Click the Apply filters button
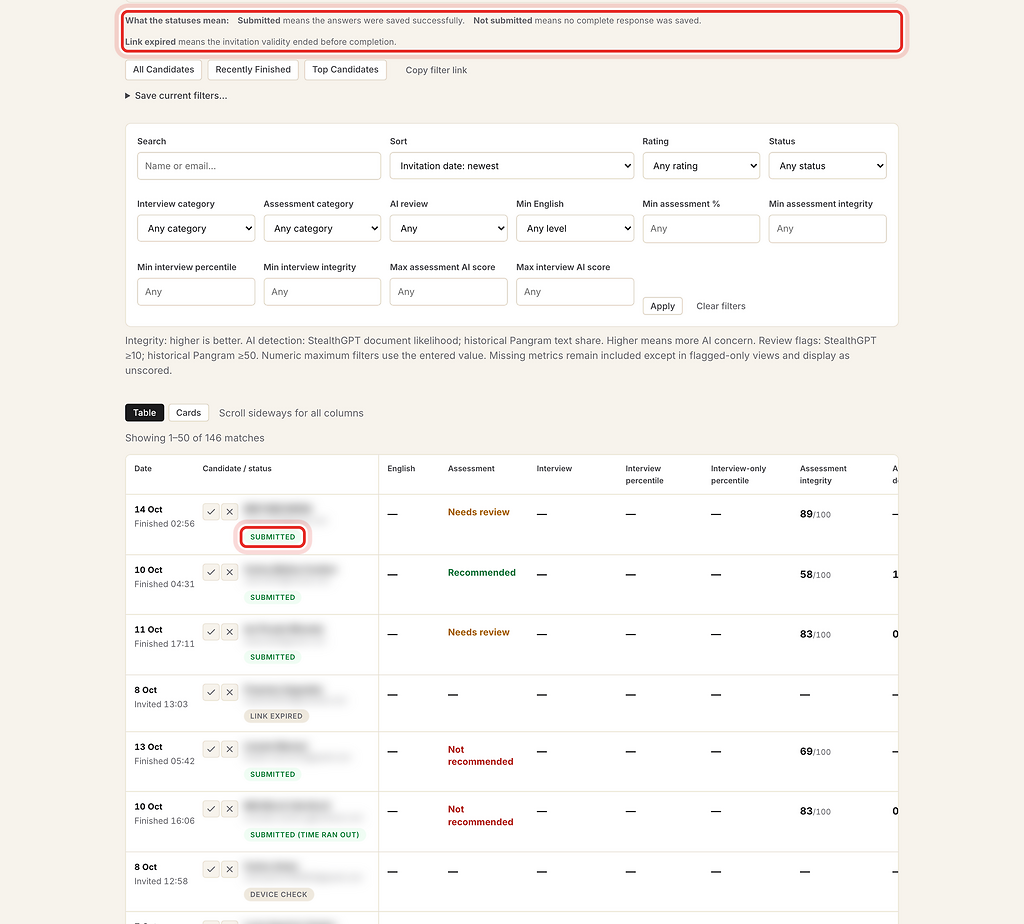 click(x=662, y=306)
